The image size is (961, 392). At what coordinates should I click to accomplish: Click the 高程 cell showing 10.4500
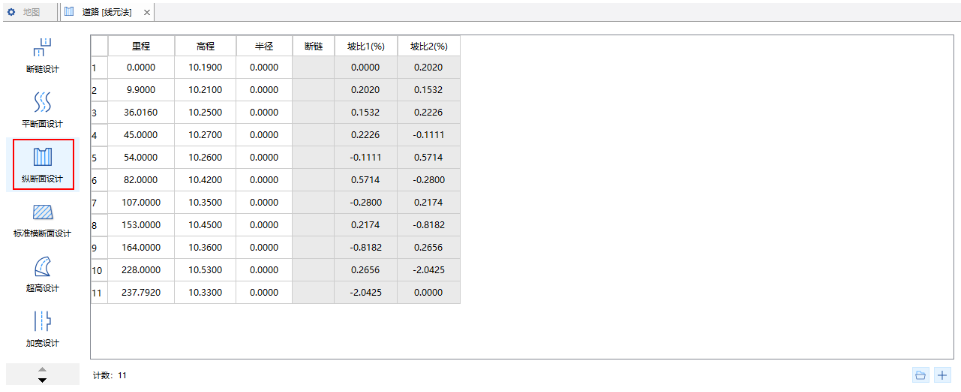click(x=205, y=225)
